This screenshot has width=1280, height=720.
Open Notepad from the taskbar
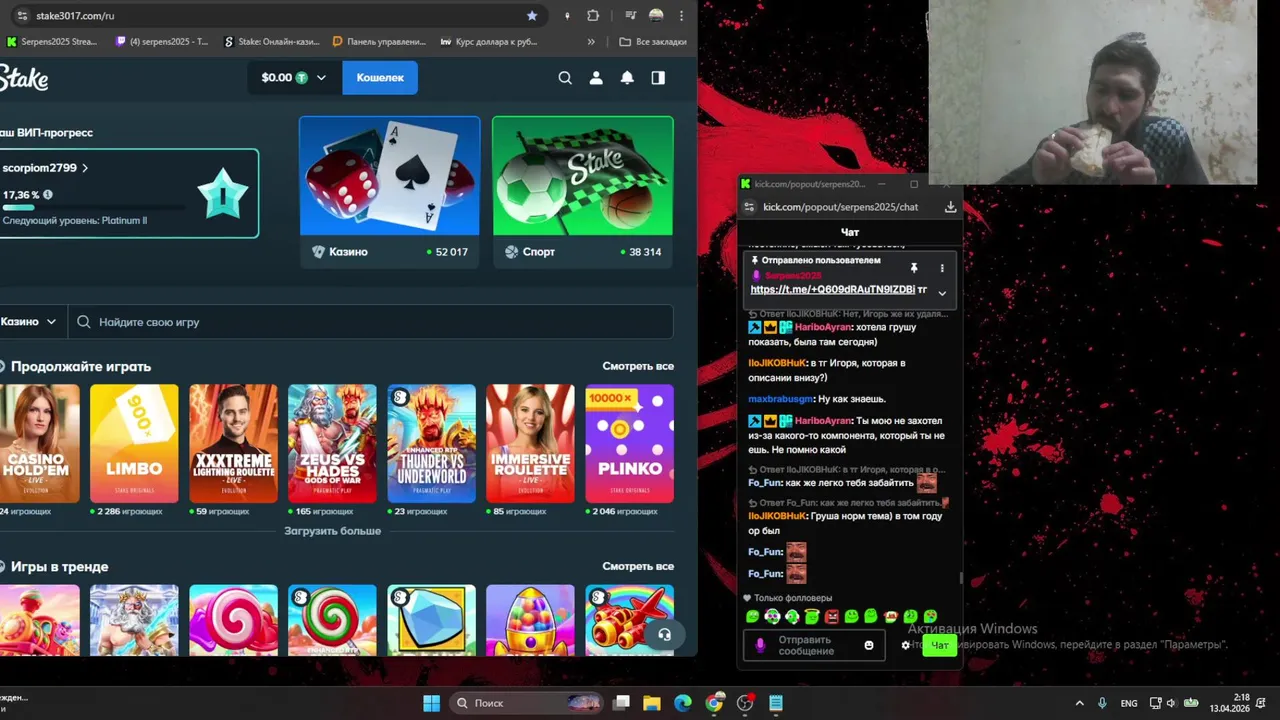[x=776, y=703]
